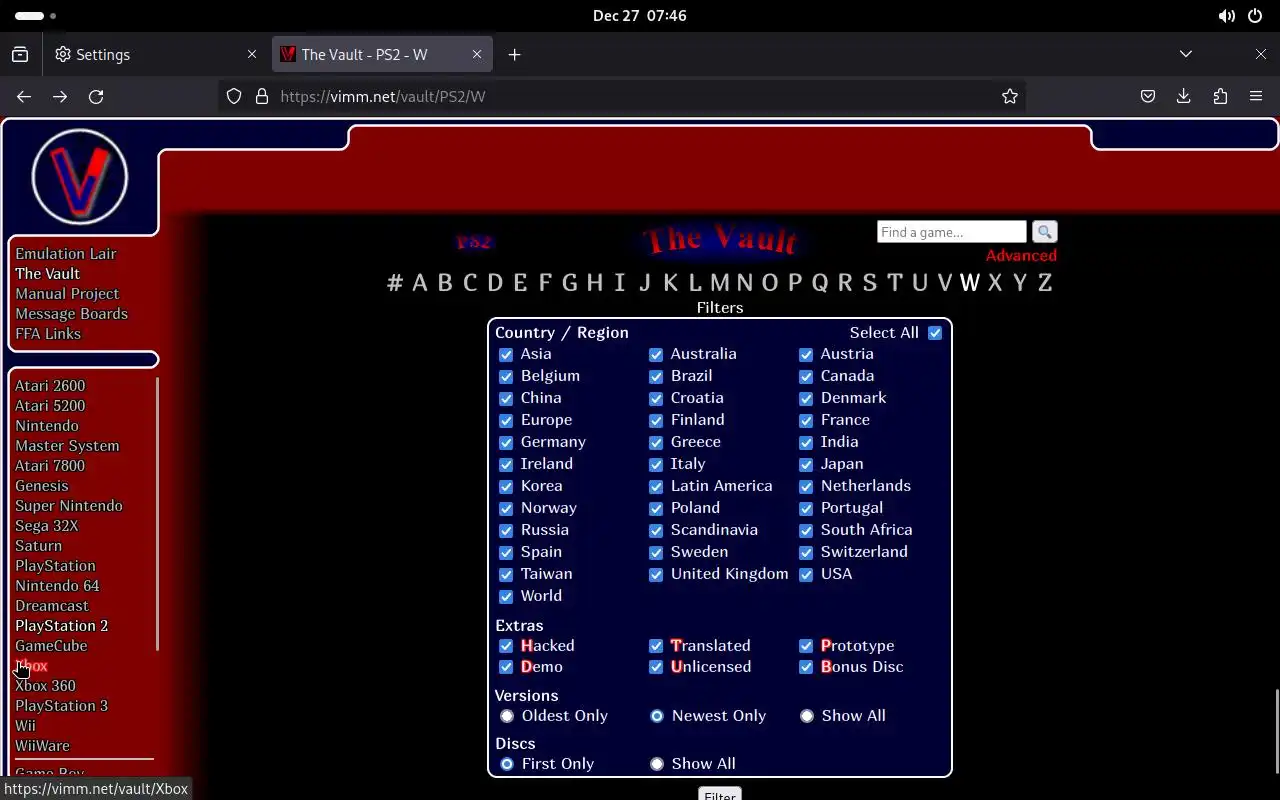Image resolution: width=1280 pixels, height=800 pixels.
Task: Expand the list all tabs chevron
Action: tap(1186, 54)
